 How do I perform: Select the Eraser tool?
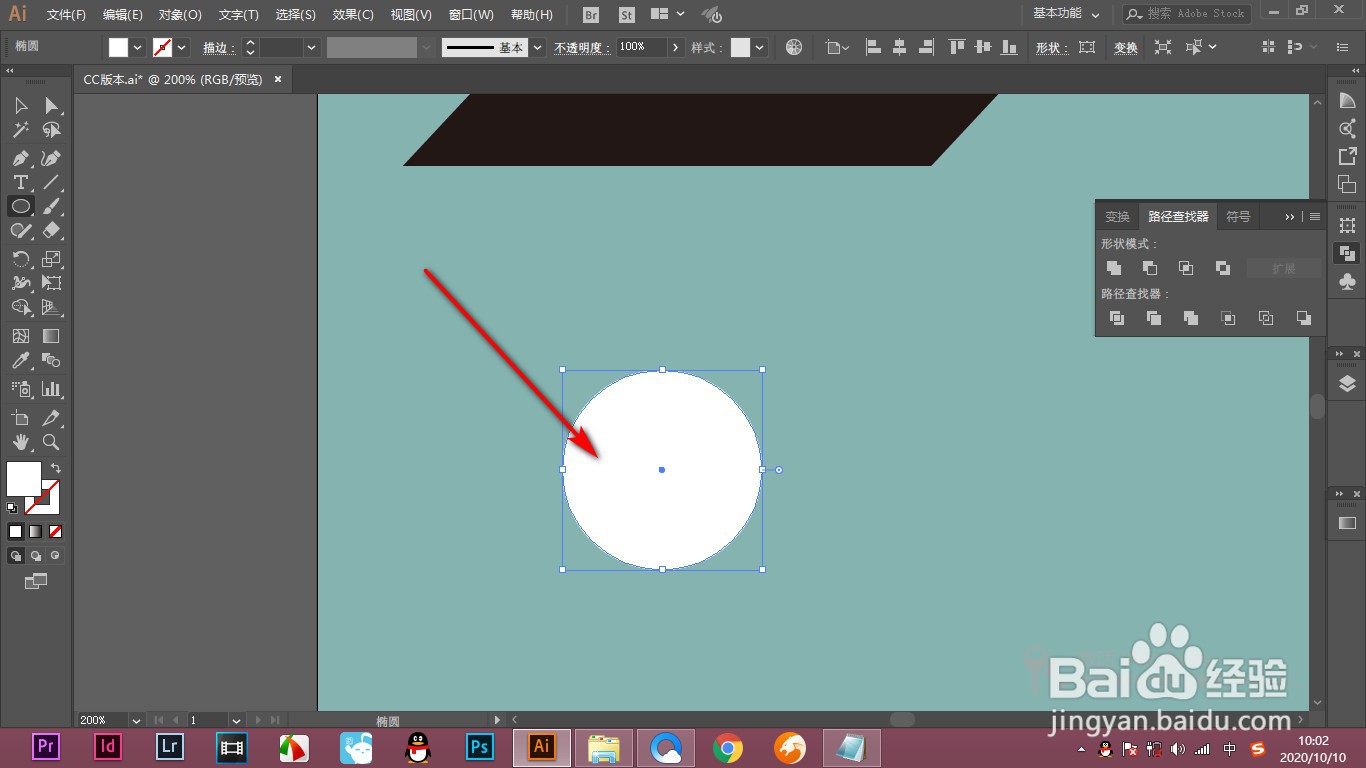tap(51, 230)
